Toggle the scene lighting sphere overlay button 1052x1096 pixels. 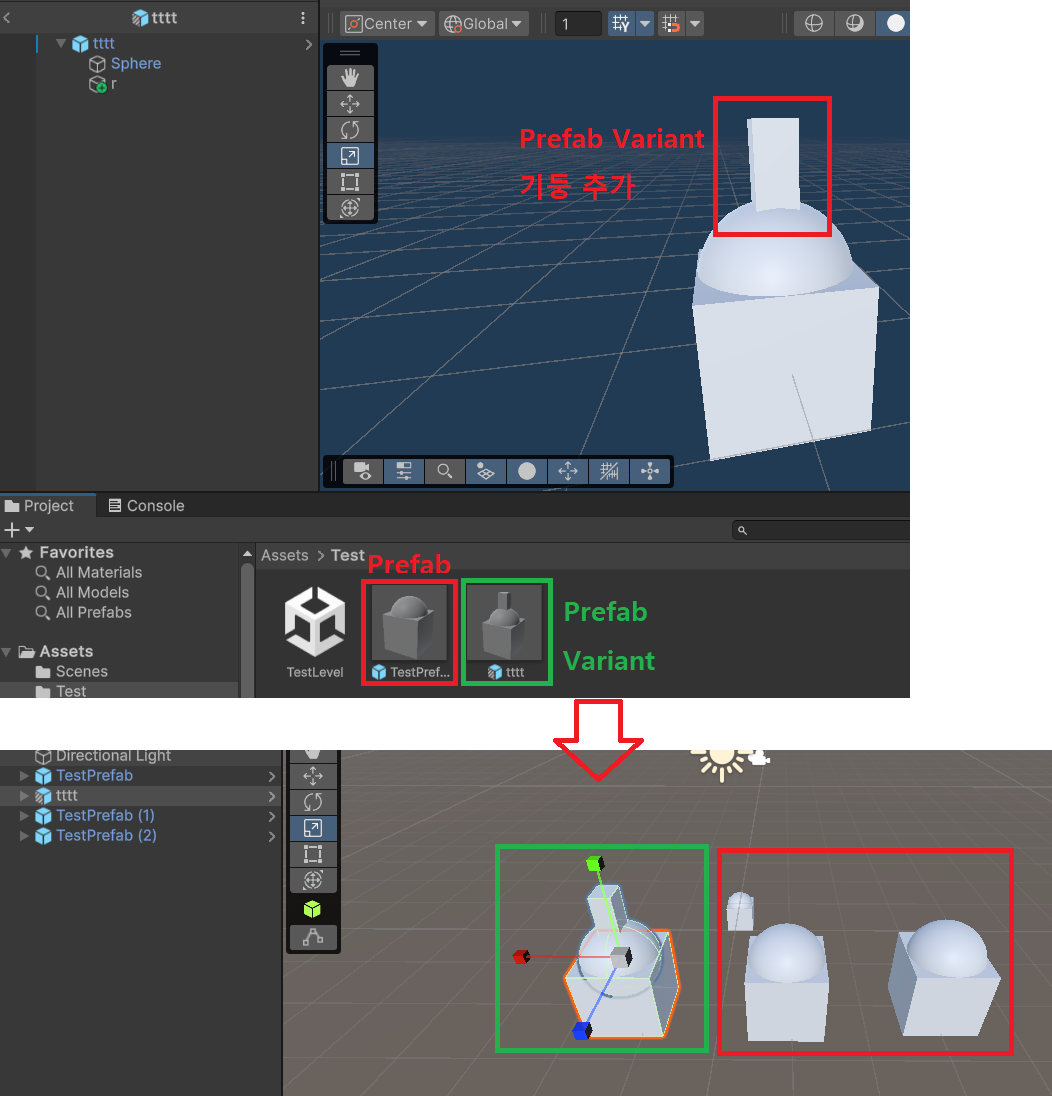point(527,472)
